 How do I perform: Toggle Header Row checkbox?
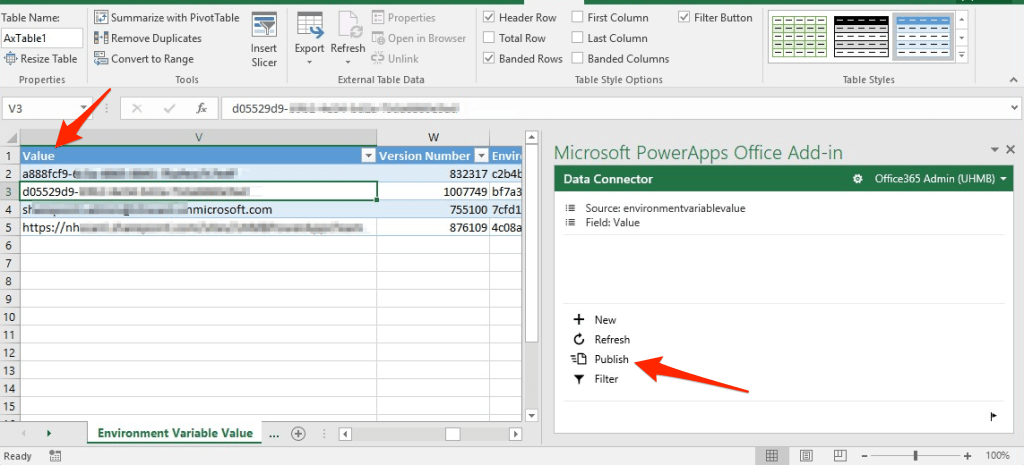[489, 18]
